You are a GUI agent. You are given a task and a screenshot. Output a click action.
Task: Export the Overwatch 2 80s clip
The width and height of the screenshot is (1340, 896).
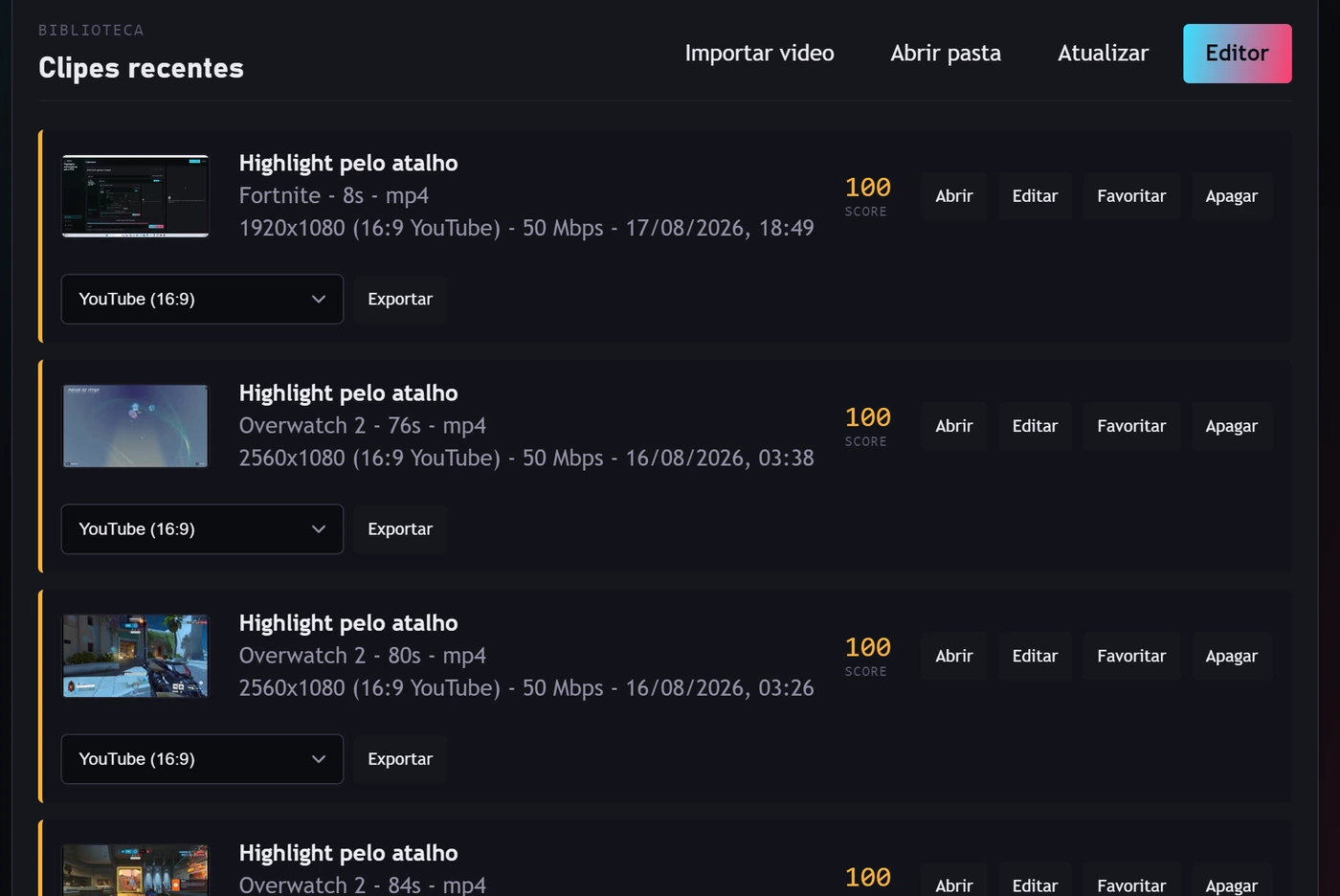400,758
